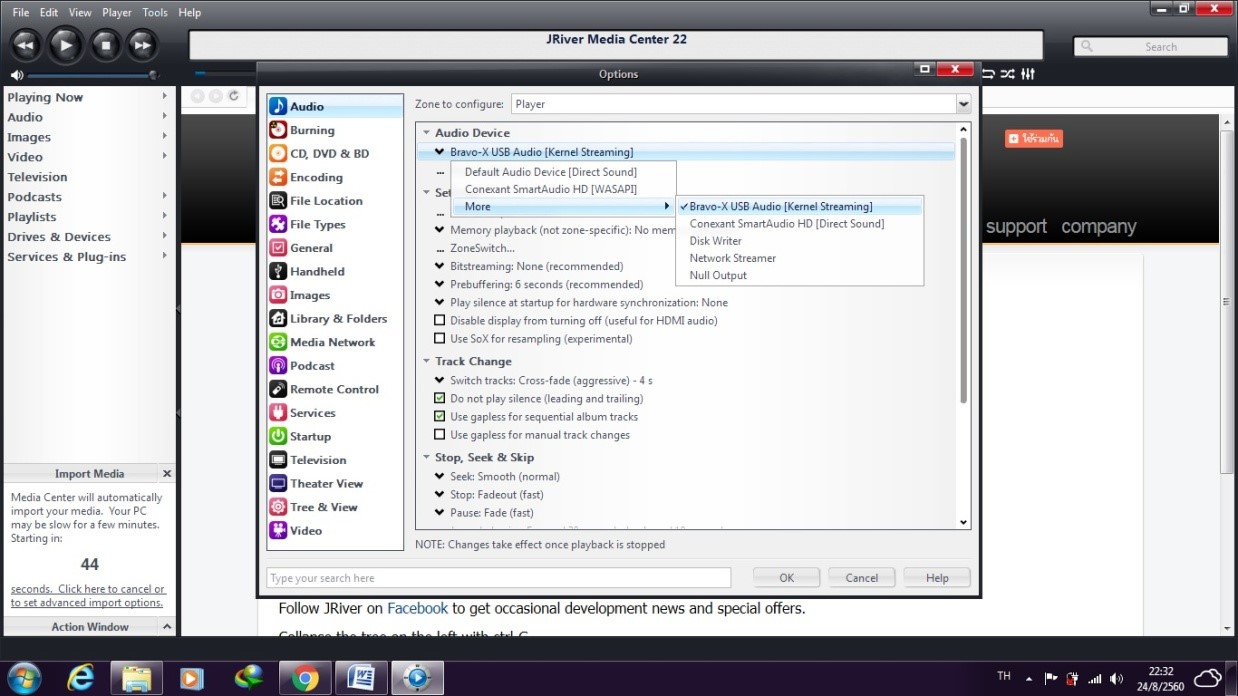Image resolution: width=1238 pixels, height=696 pixels.
Task: Open File Location settings
Action: [335, 200]
